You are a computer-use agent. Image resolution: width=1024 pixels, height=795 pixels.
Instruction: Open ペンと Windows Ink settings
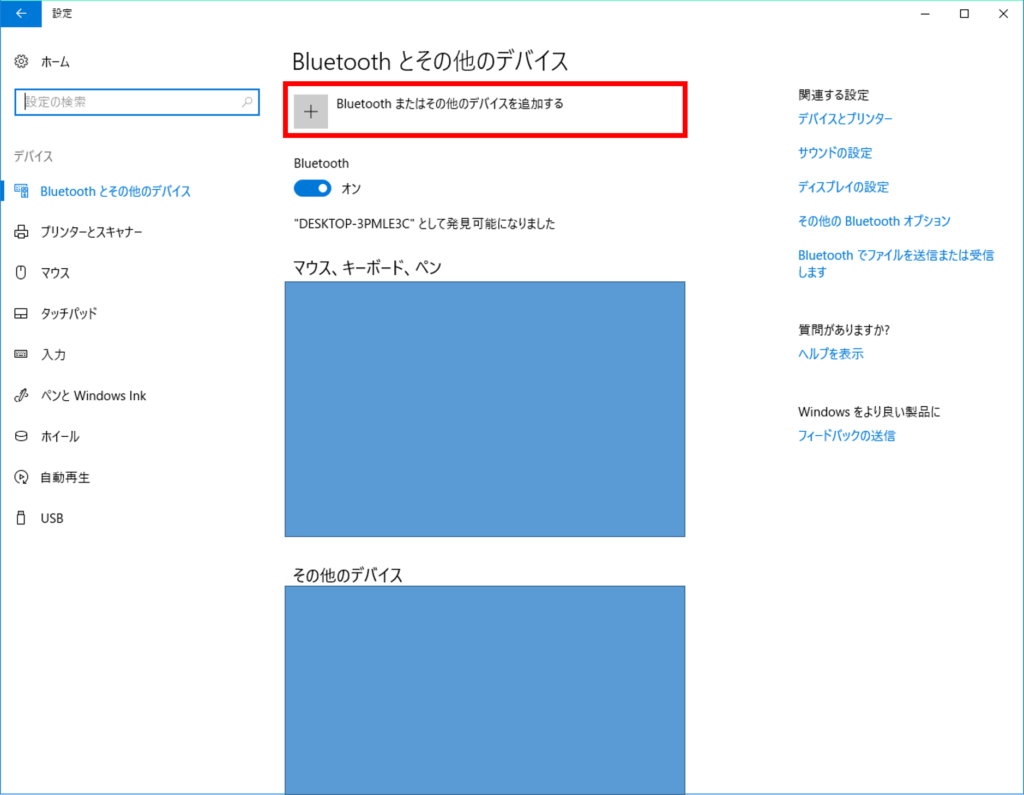pos(93,395)
